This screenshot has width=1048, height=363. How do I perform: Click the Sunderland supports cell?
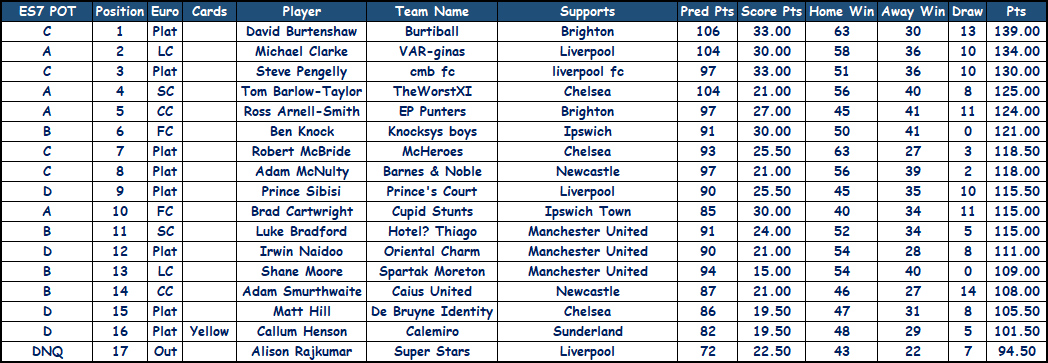click(587, 332)
